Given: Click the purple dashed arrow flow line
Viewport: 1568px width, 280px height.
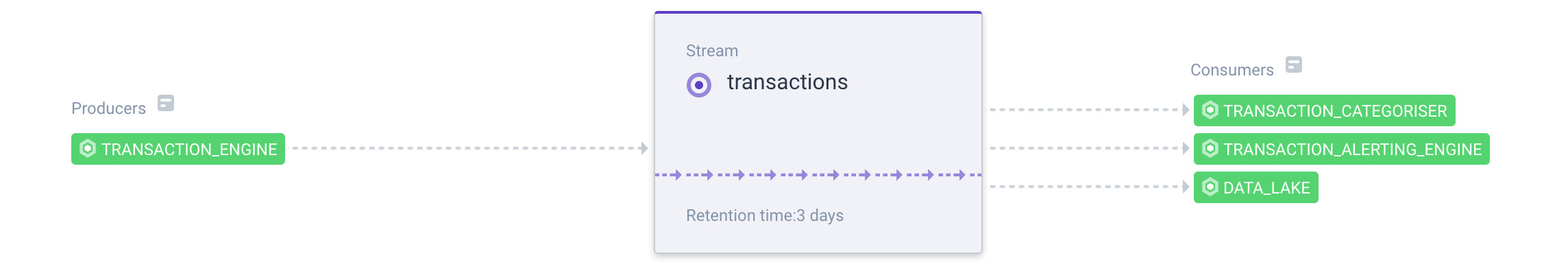Looking at the screenshot, I should [818, 175].
